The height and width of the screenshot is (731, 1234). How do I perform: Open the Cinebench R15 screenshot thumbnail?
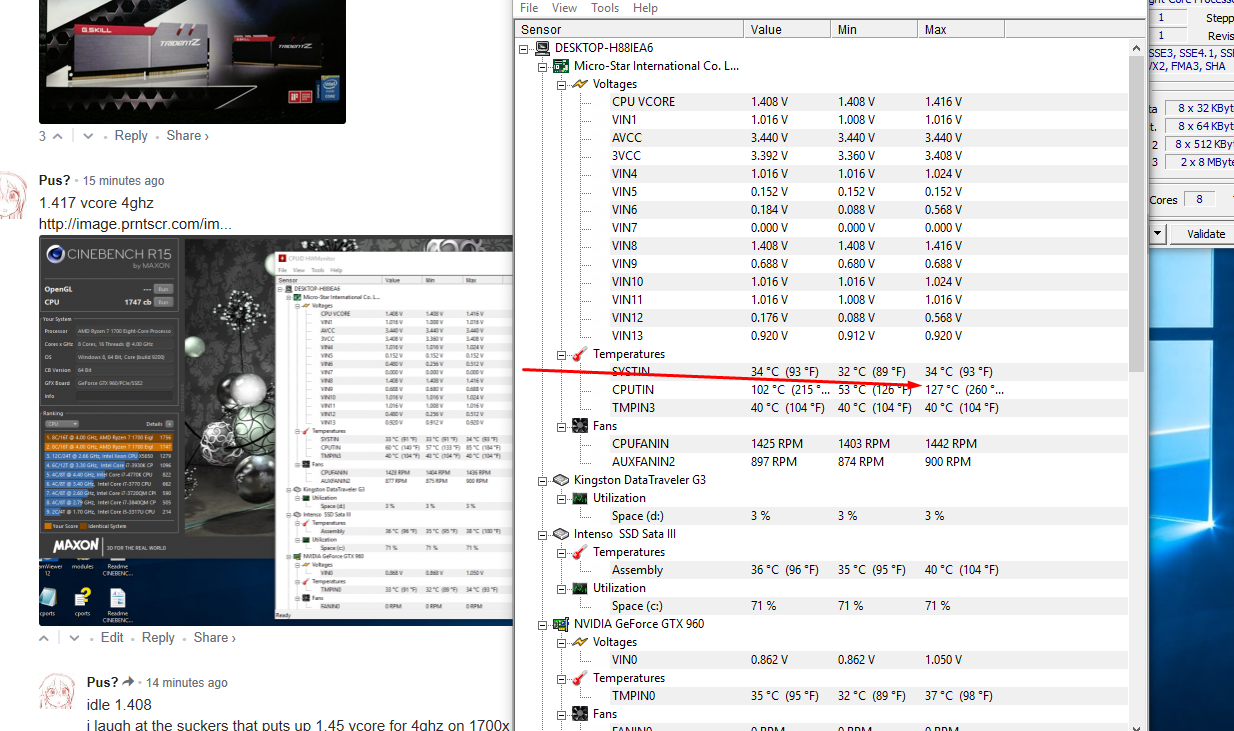pos(276,430)
